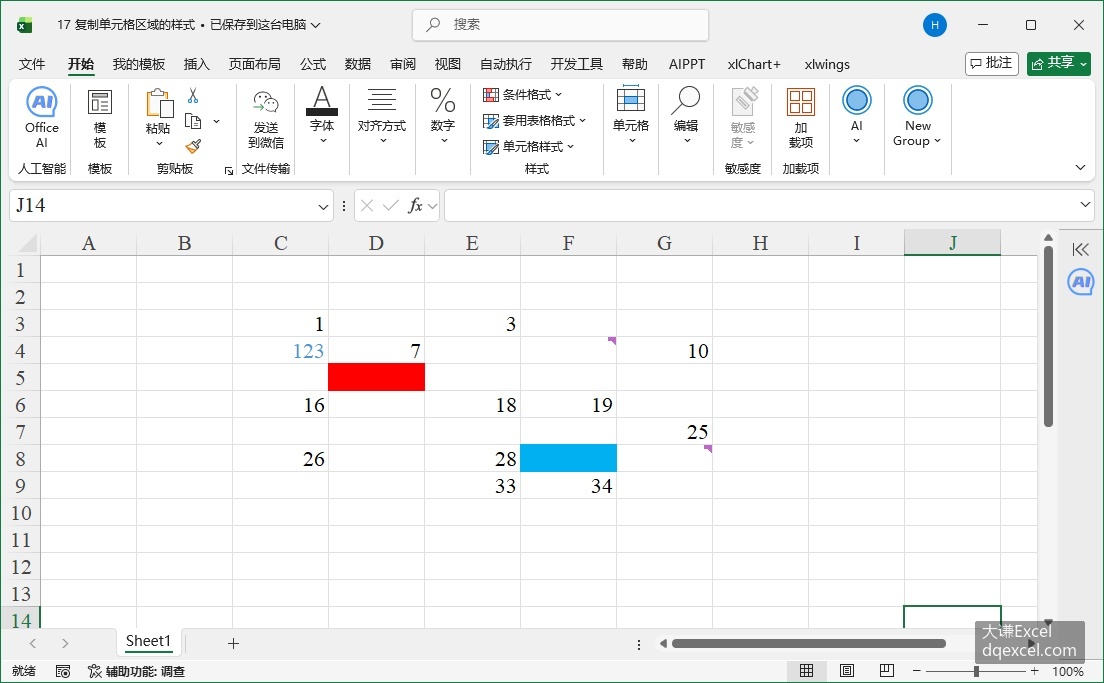This screenshot has height=683, width=1104.
Task: Open the file name title dropdown
Action: [315, 25]
